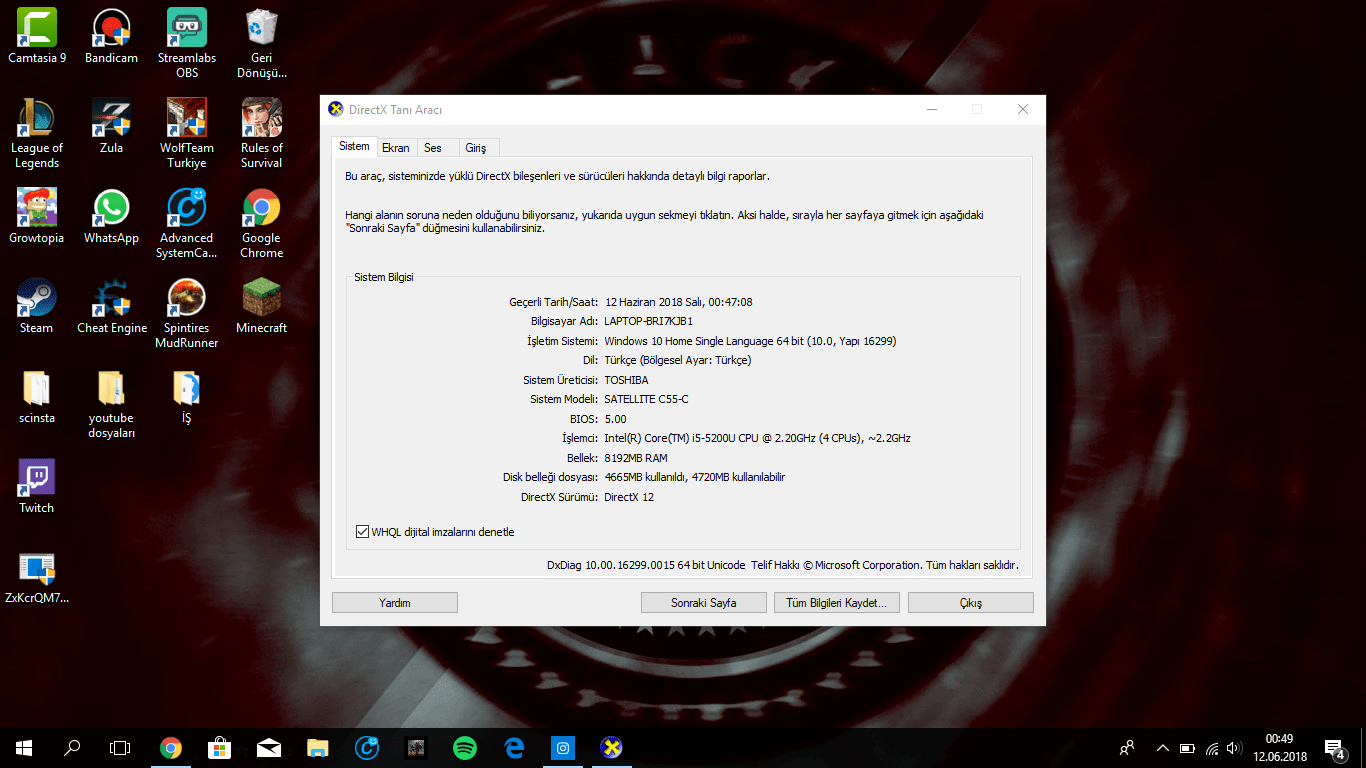Click the DirectX icon in the title bar
Screen dimensions: 1366x768
tap(336, 109)
